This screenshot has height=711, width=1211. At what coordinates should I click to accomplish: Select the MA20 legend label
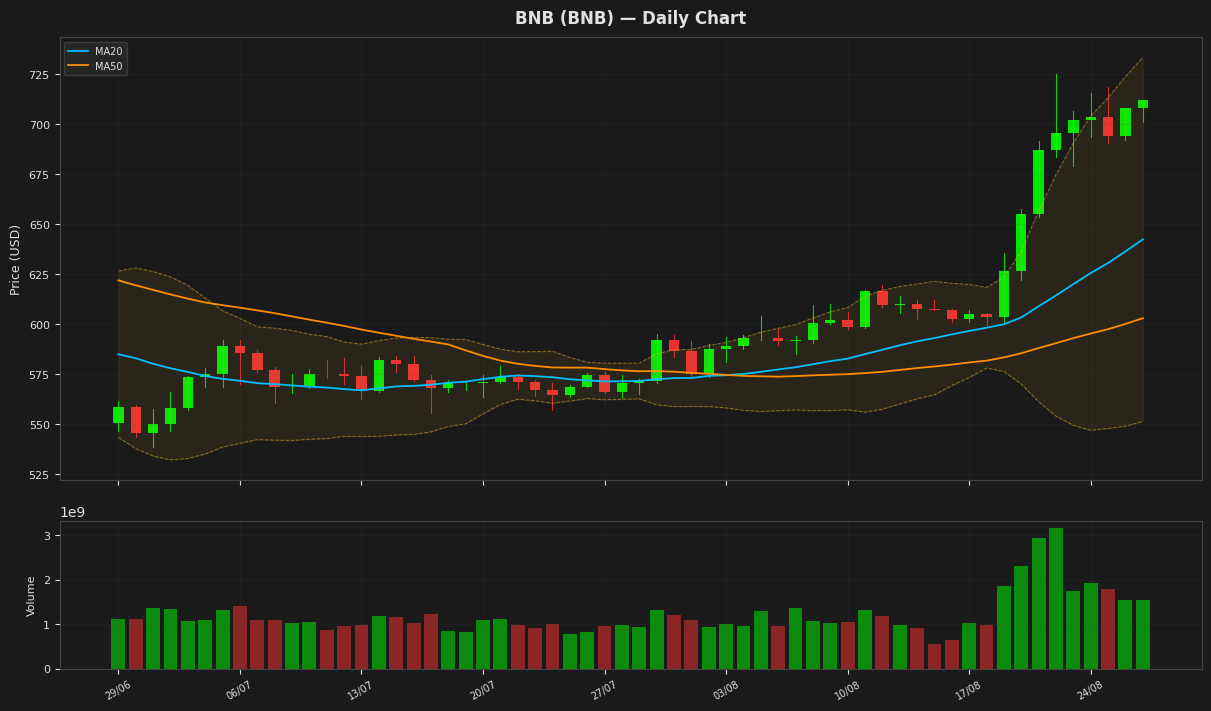(108, 52)
